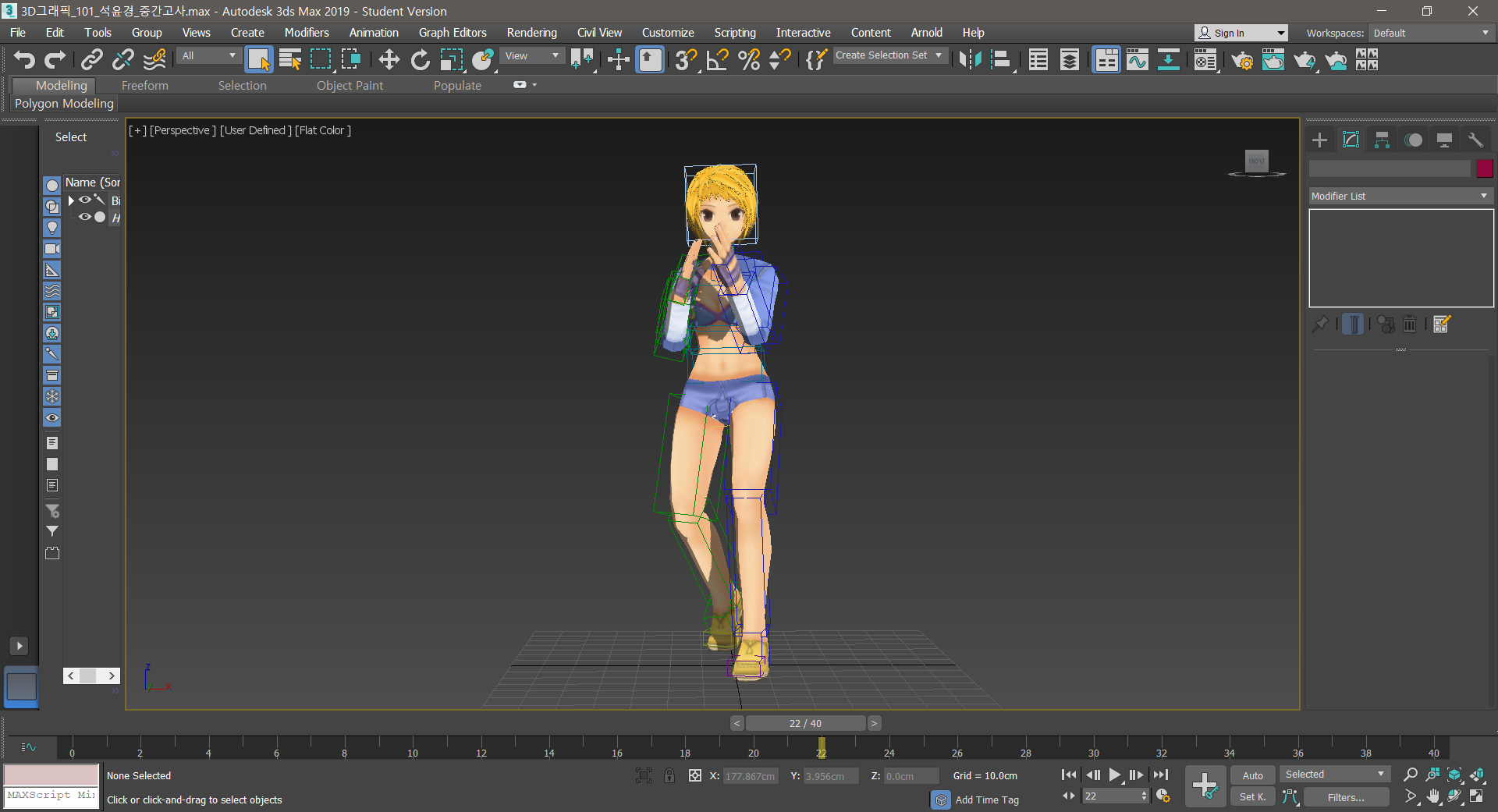The image size is (1498, 812).
Task: Expand the Modifier List dropdown
Action: [x=1401, y=196]
